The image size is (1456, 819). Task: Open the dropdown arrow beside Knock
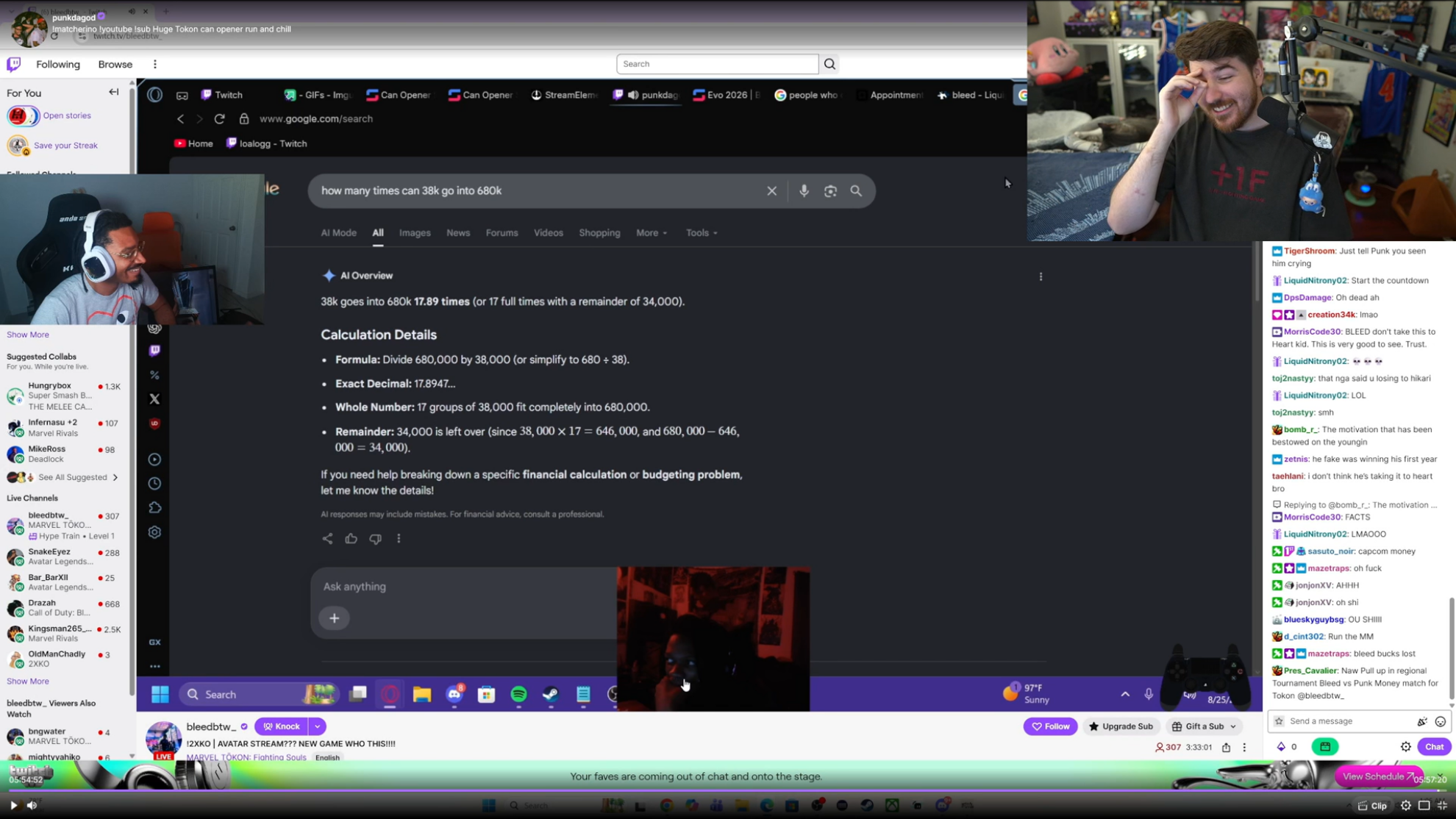tap(318, 727)
